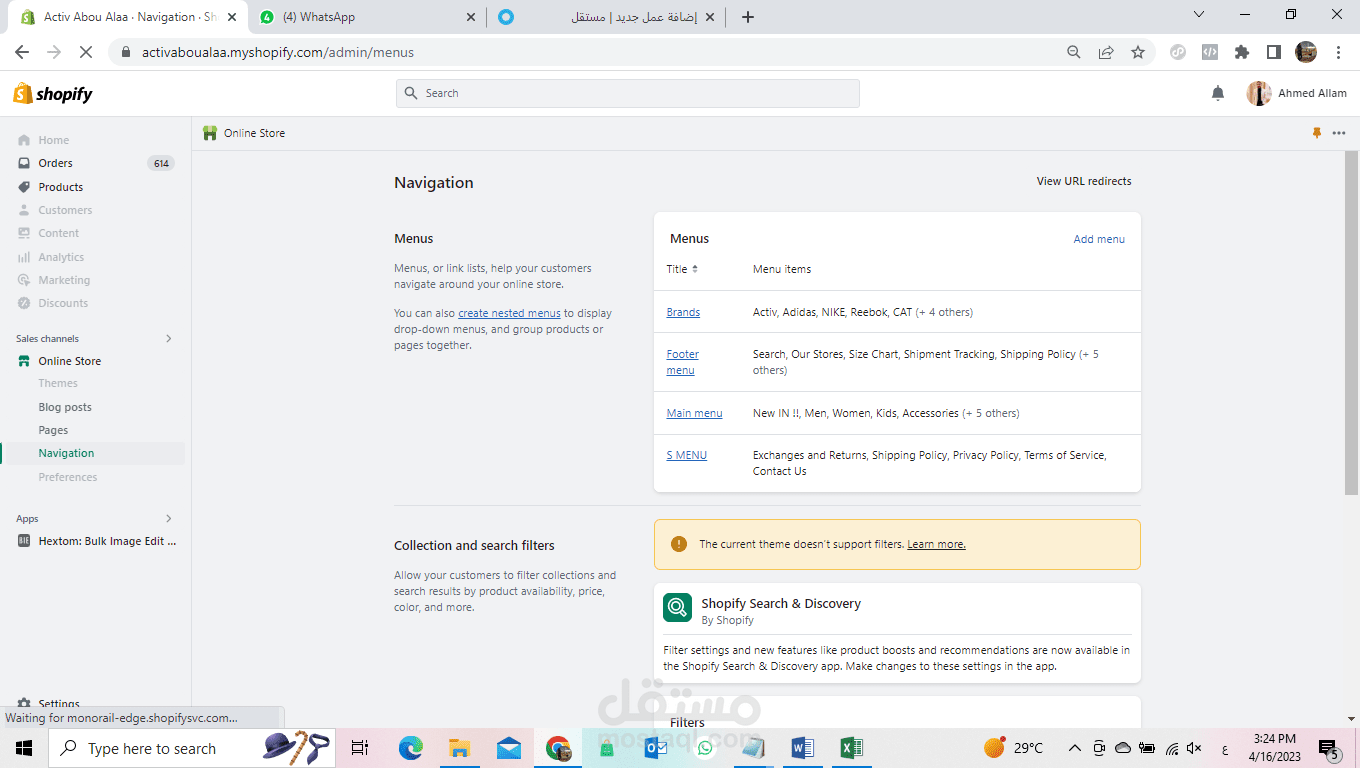Open Discounts in the sidebar
Screen dimensions: 1360x768
coord(63,303)
